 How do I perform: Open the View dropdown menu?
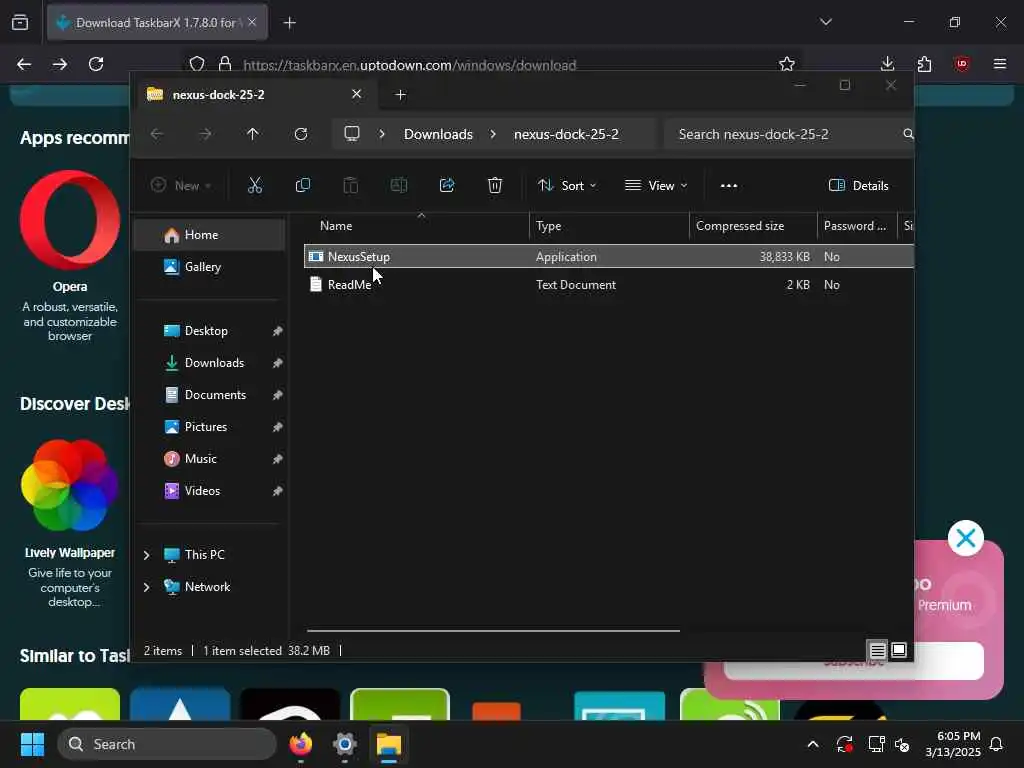pos(656,185)
